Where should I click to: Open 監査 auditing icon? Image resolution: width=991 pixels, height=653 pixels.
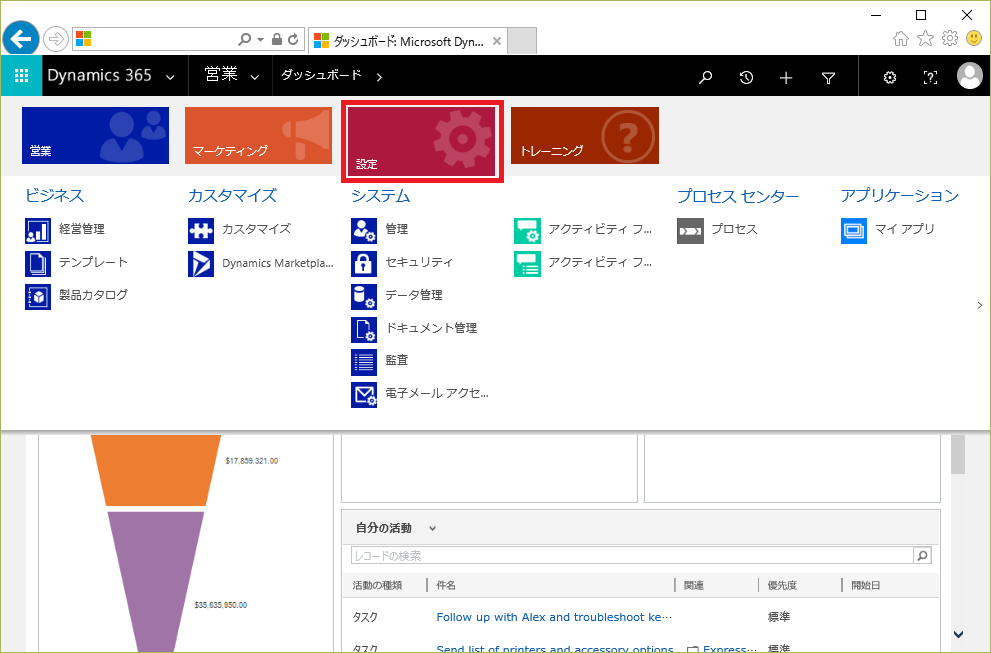coord(364,362)
